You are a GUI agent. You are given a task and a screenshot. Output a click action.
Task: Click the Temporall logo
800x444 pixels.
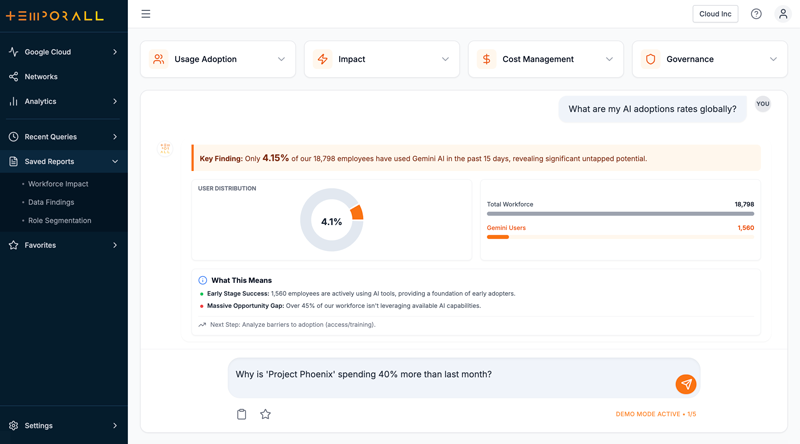coord(54,16)
